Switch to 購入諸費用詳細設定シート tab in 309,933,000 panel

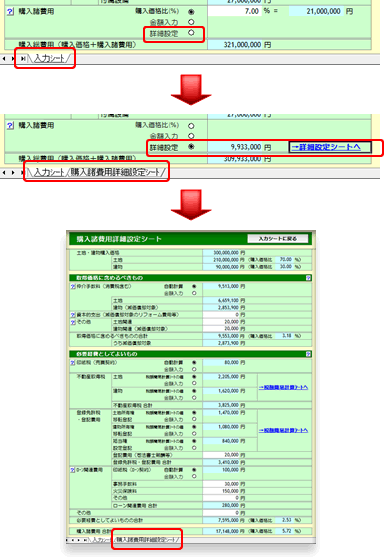tap(116, 173)
